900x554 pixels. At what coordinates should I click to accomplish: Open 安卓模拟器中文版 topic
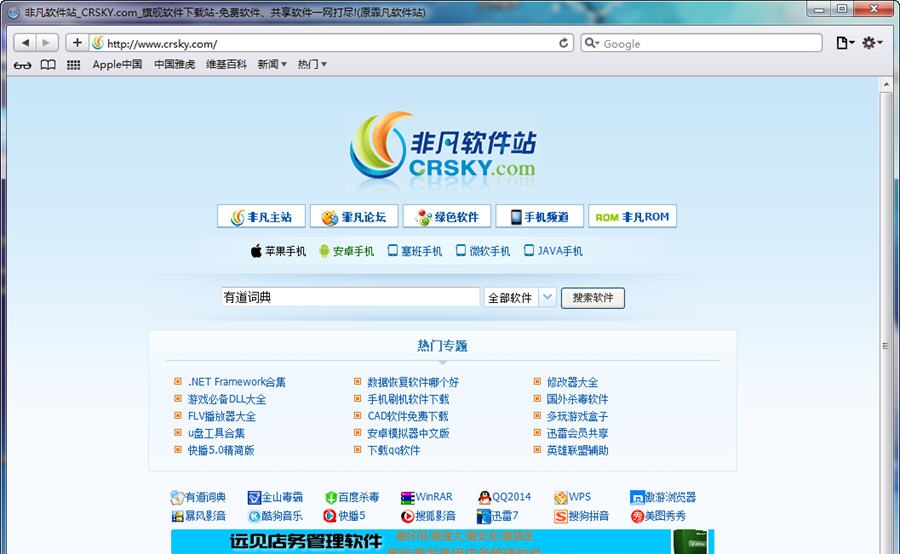click(x=408, y=433)
